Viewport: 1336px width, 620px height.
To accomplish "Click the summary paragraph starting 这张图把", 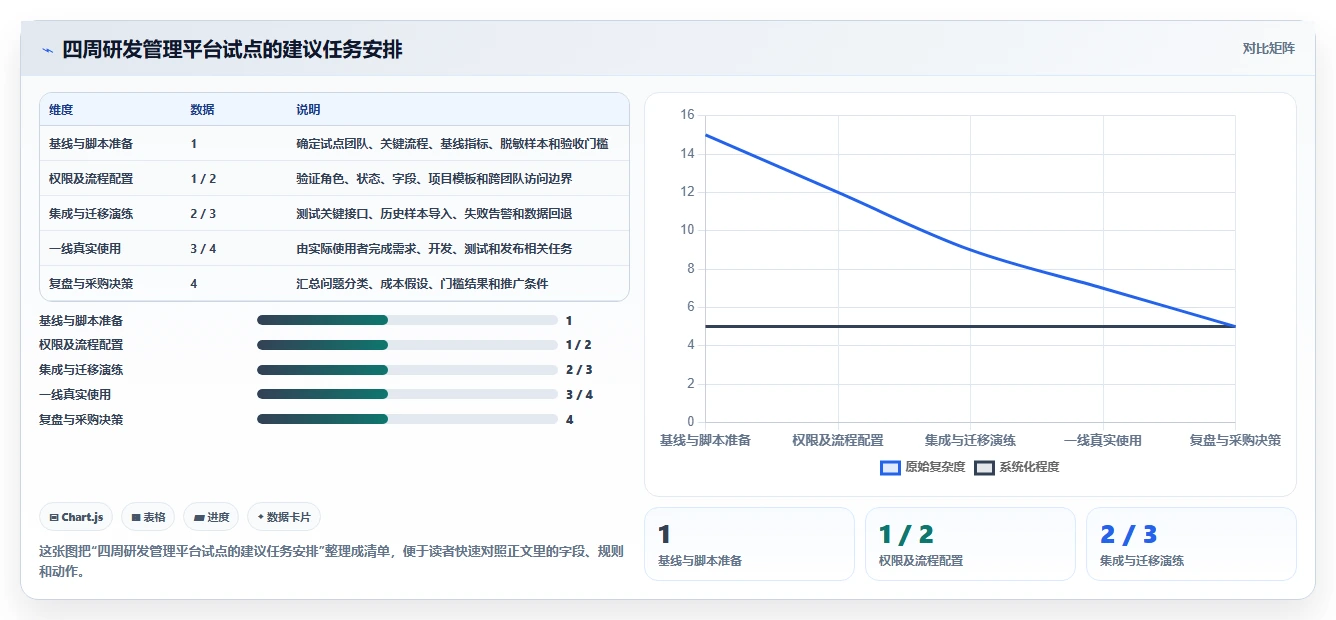I will [x=331, y=562].
